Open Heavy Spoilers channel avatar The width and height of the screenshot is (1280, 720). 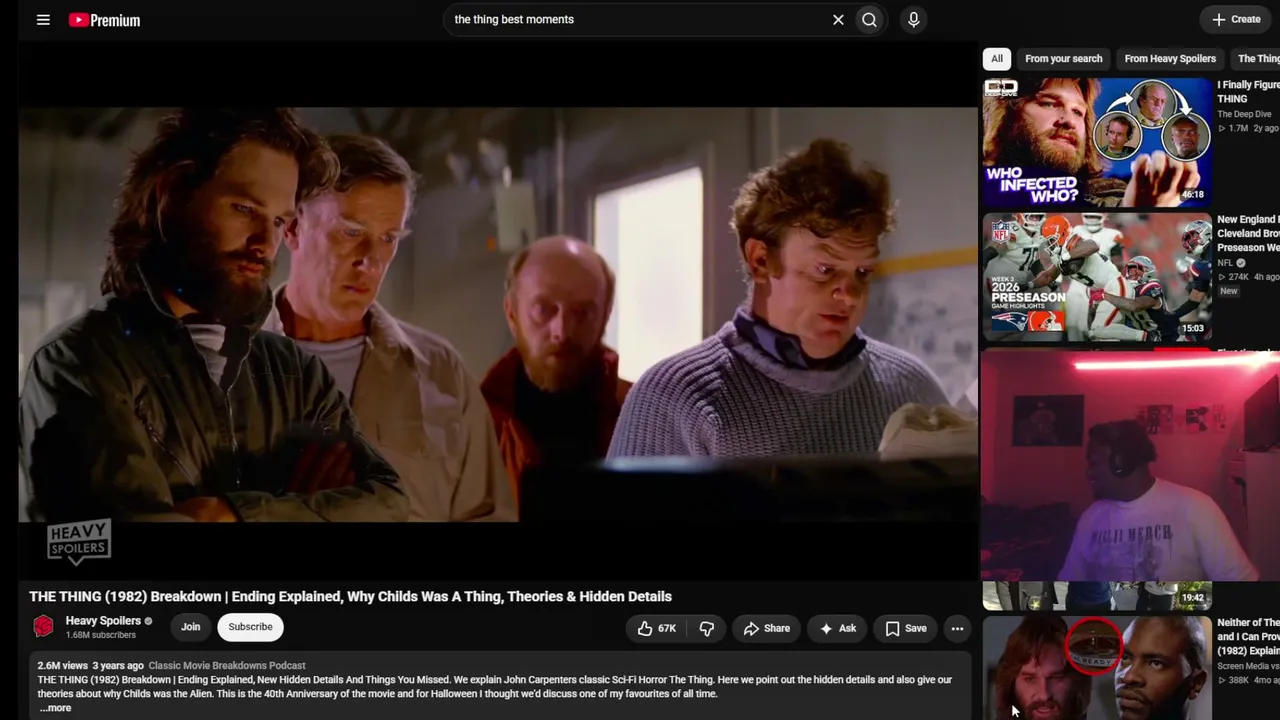pos(43,627)
